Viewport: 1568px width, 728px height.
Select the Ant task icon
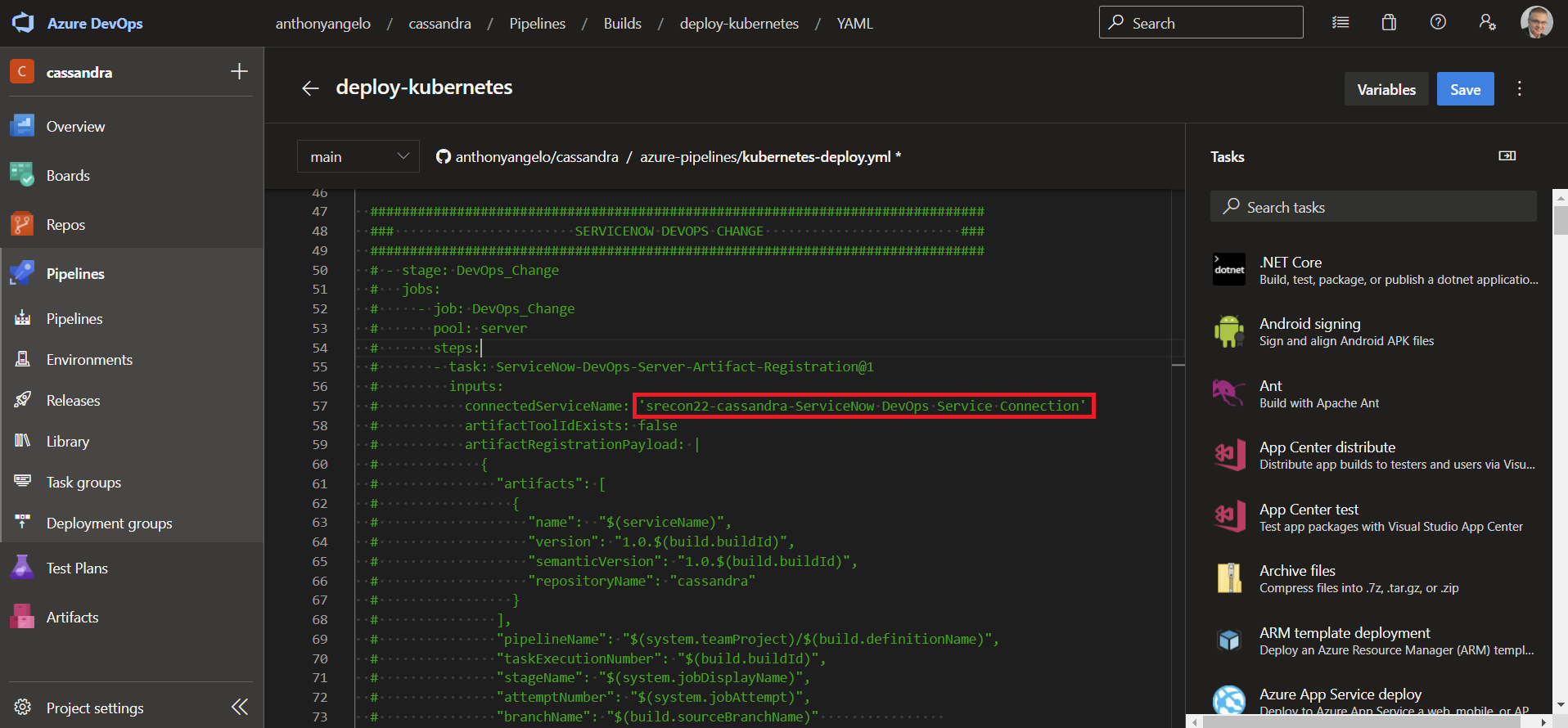coord(1229,393)
